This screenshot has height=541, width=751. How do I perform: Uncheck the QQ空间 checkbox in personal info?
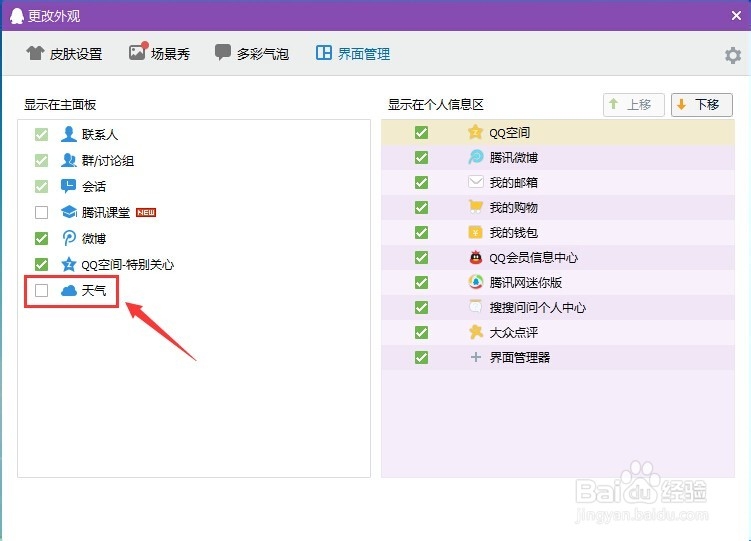click(421, 132)
